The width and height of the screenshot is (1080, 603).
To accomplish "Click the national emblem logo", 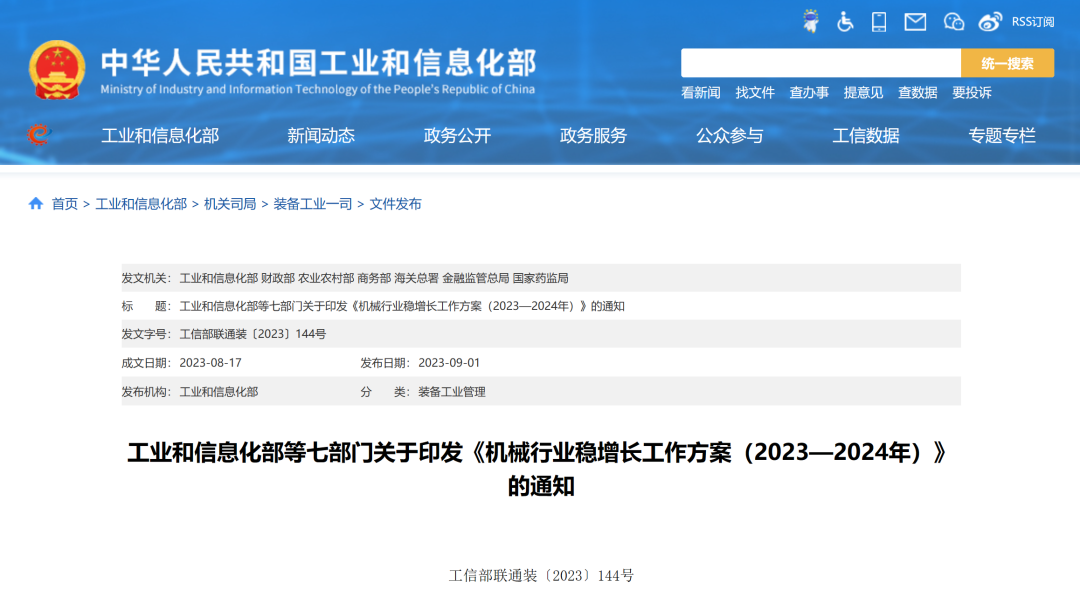I will (x=57, y=70).
